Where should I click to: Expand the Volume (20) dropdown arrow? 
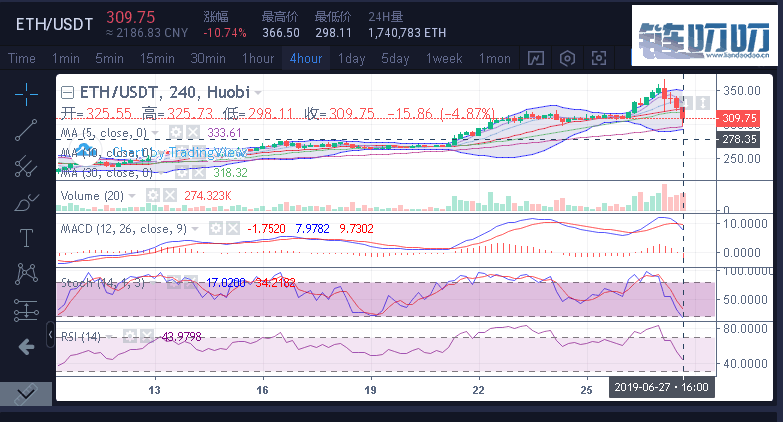coord(132,196)
